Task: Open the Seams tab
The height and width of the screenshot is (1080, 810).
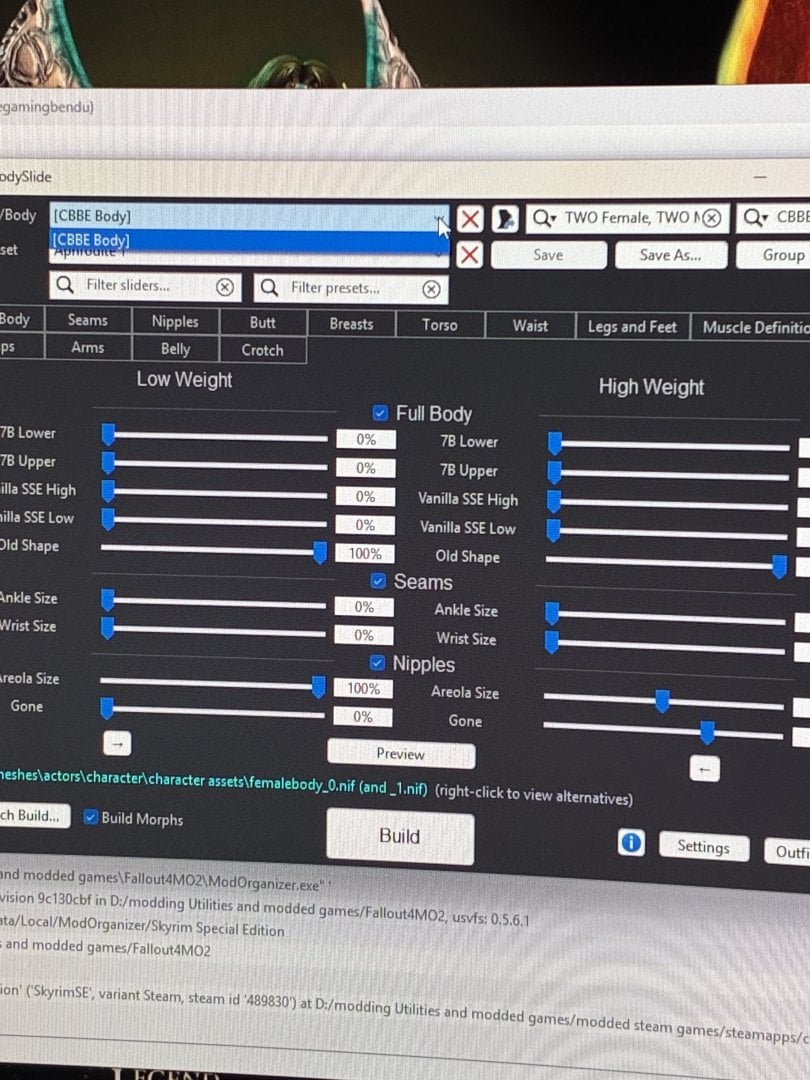Action: tap(87, 320)
